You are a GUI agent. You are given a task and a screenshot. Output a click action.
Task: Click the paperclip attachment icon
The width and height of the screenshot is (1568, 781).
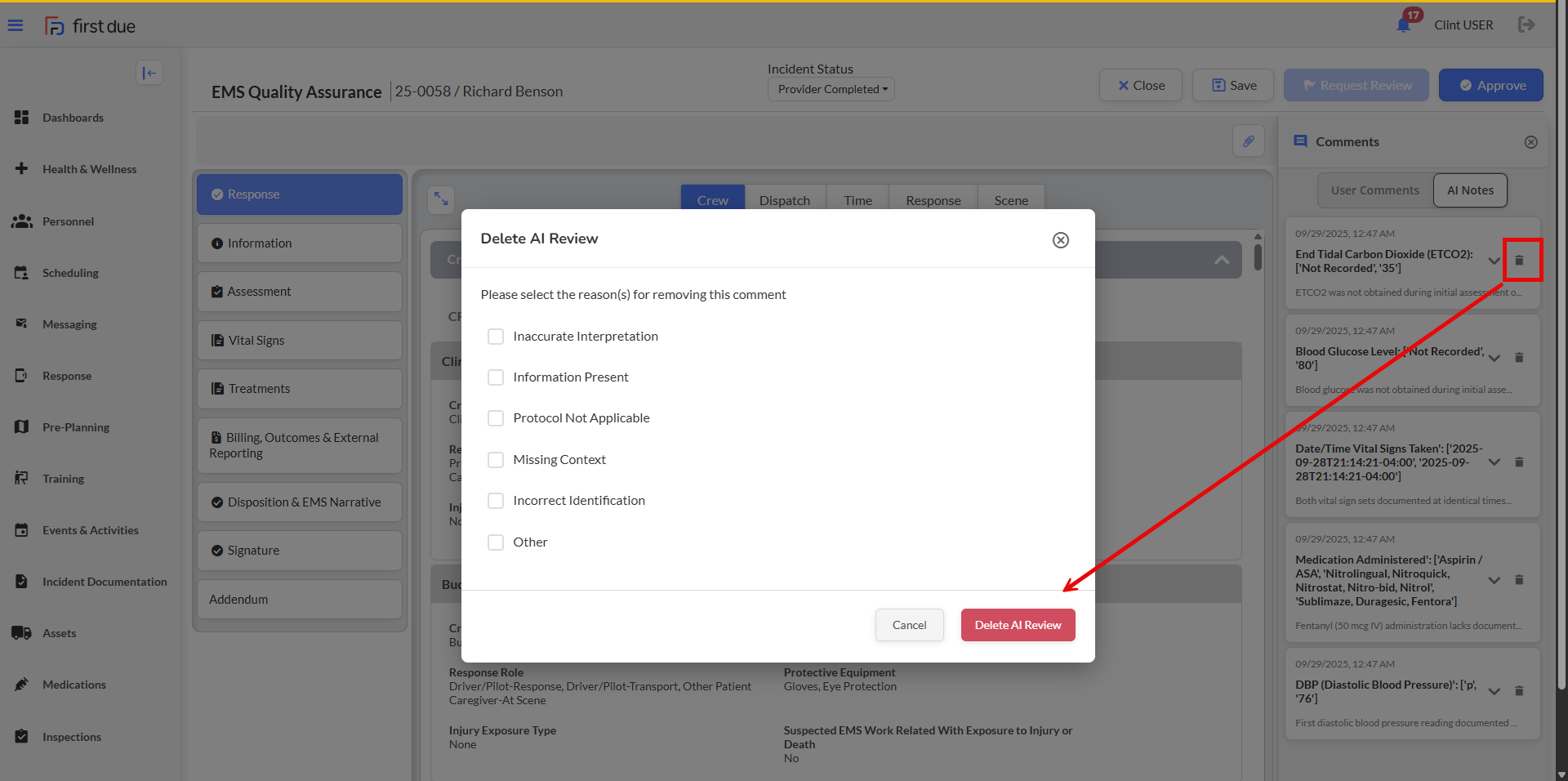(x=1248, y=141)
